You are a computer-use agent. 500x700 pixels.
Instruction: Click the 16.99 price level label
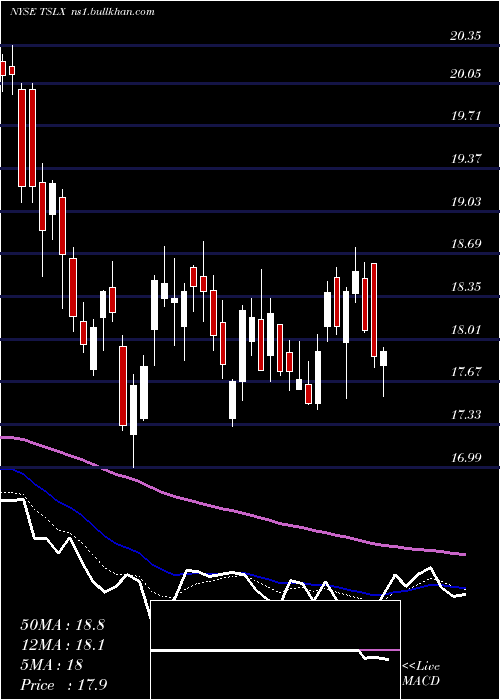[466, 457]
